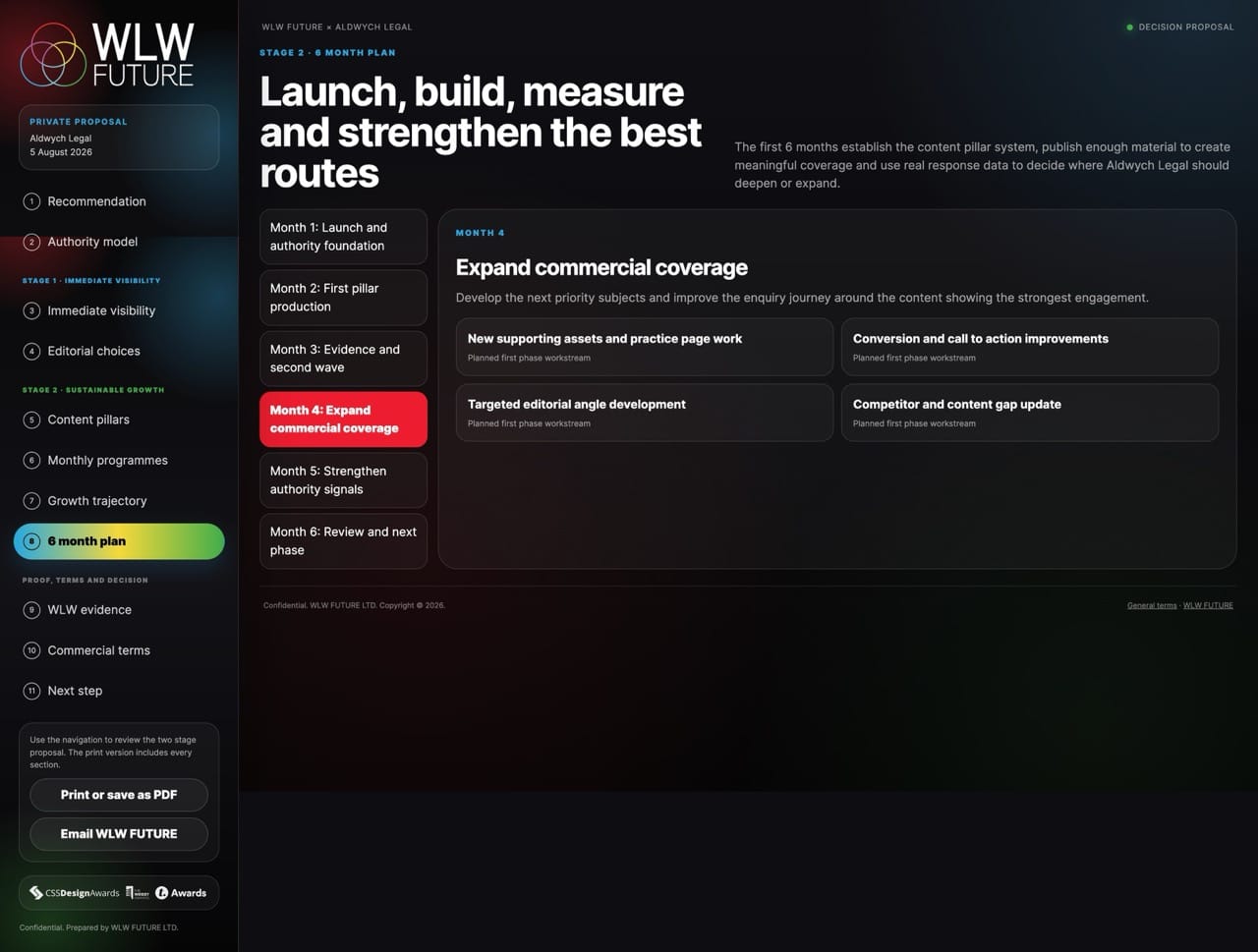Go to Monthly programmes
This screenshot has width=1258, height=952.
(119, 460)
